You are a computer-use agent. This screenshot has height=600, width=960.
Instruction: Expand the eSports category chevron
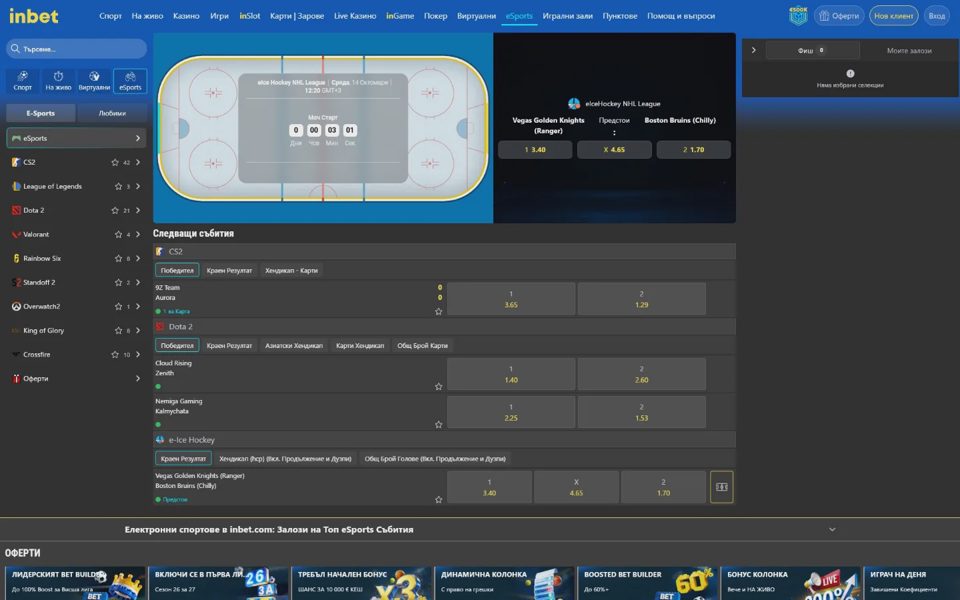click(138, 138)
